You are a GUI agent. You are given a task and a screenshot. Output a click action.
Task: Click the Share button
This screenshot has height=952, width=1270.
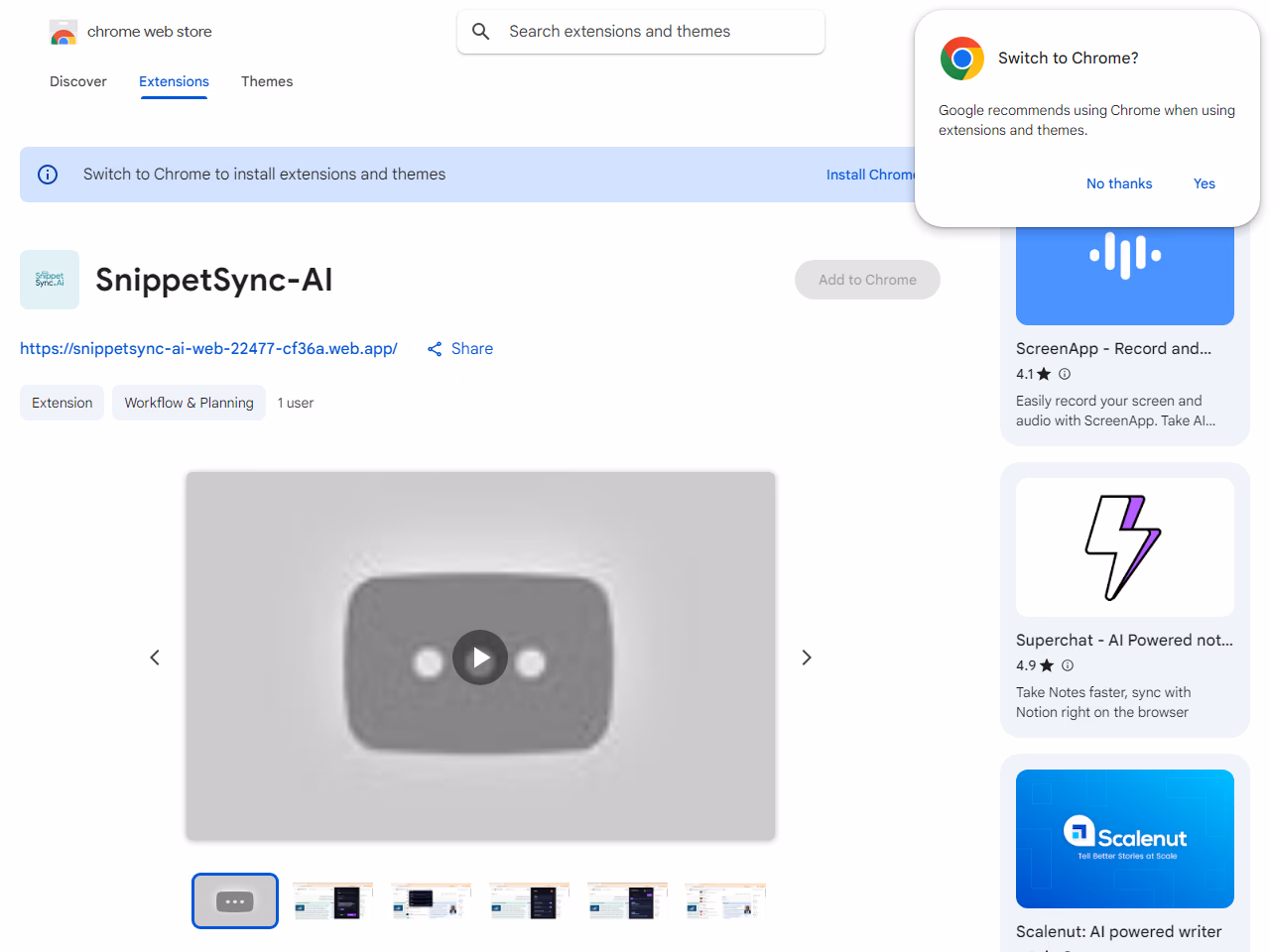tap(460, 348)
